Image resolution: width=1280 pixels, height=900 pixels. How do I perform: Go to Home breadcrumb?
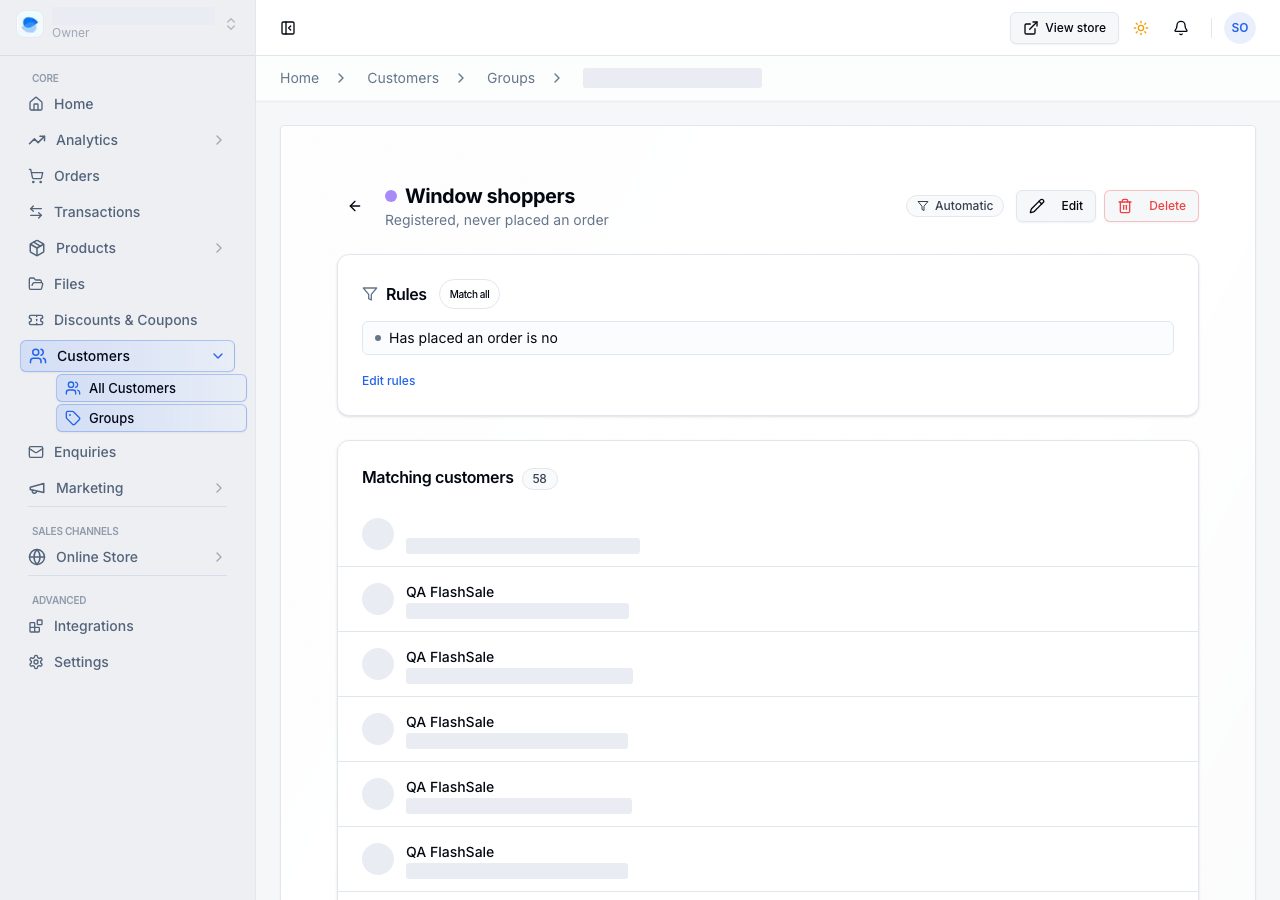click(299, 78)
